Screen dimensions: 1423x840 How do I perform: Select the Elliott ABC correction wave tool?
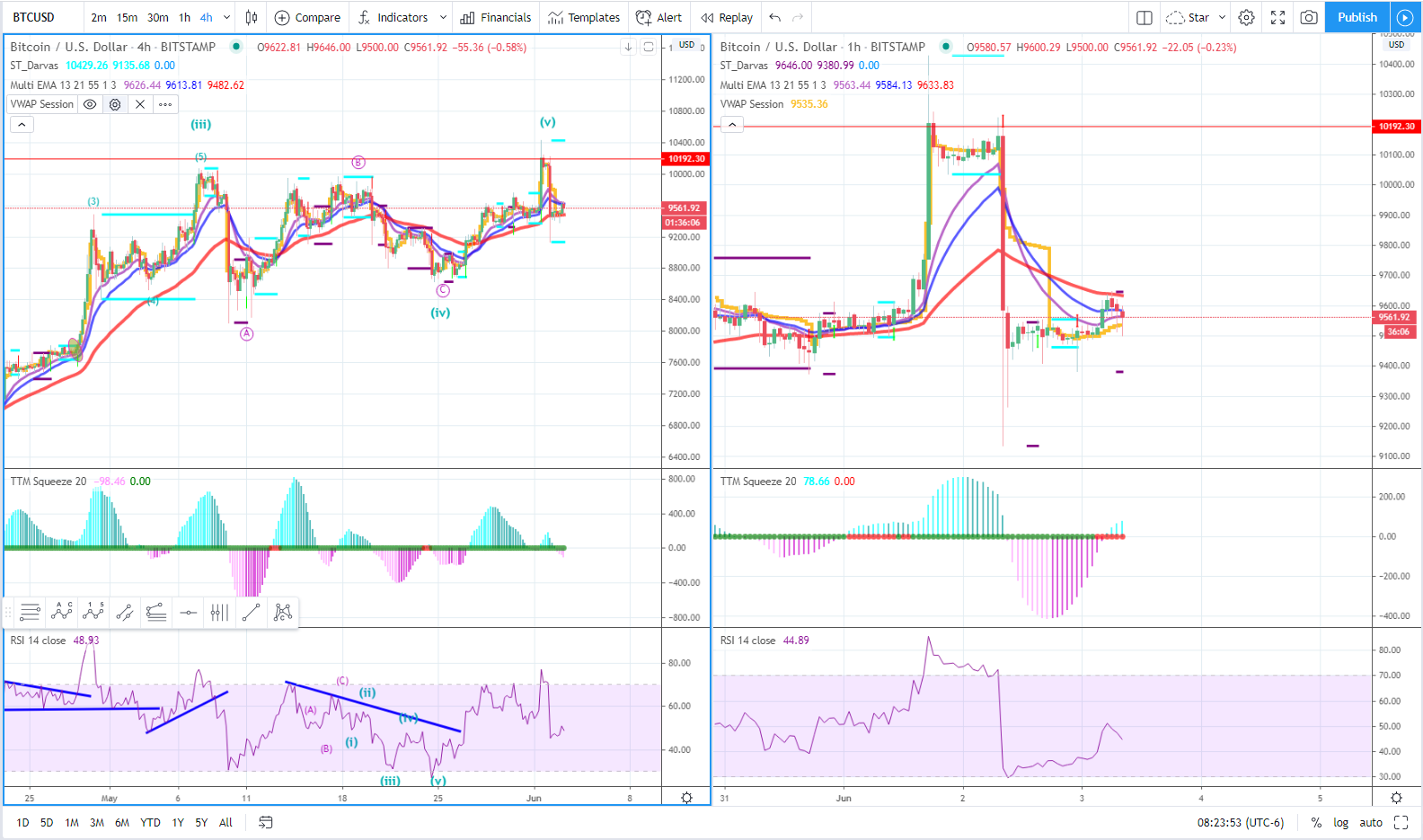(x=61, y=613)
